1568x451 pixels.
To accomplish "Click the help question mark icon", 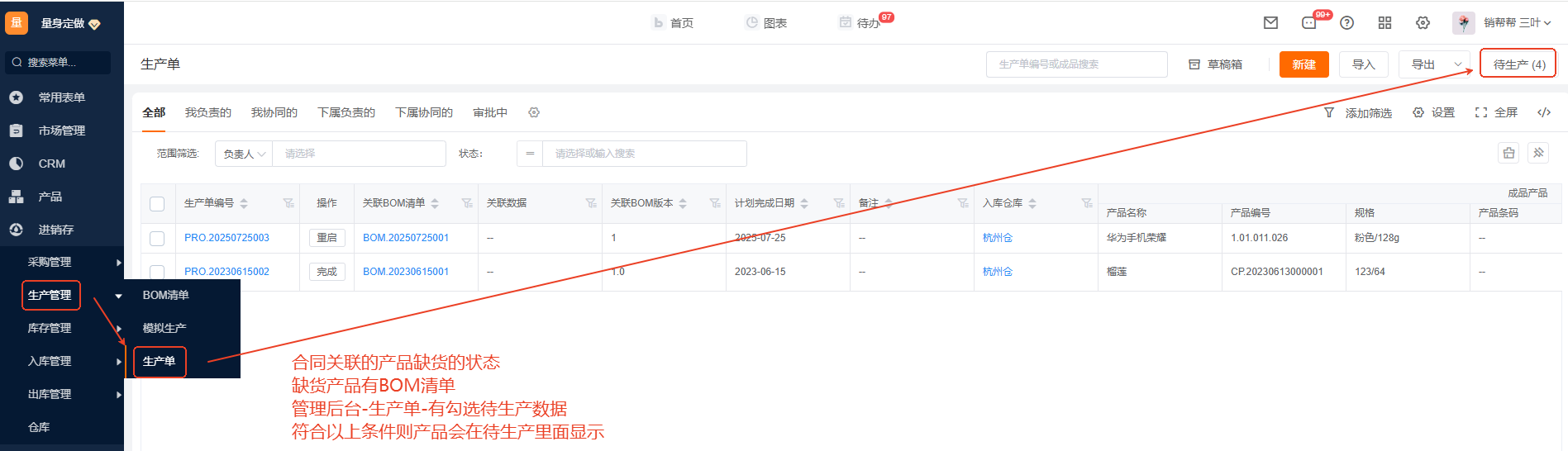I will pos(1347,23).
